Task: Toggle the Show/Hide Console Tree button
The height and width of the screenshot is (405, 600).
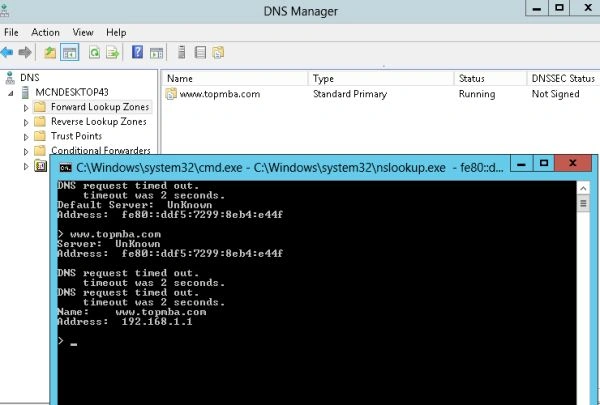Action: [x=69, y=52]
